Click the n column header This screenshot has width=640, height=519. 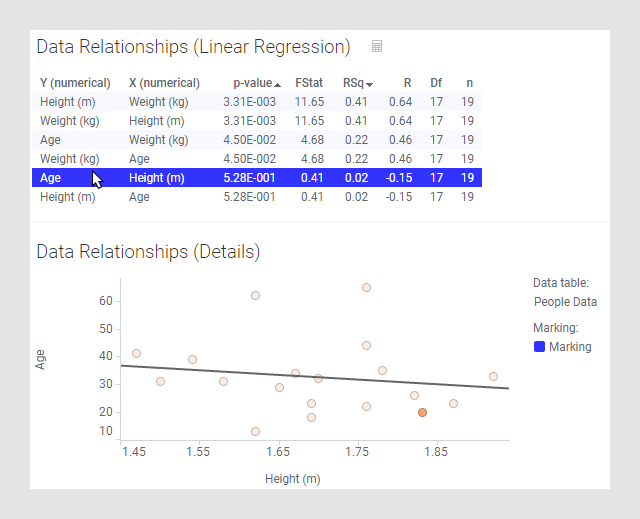tap(468, 83)
